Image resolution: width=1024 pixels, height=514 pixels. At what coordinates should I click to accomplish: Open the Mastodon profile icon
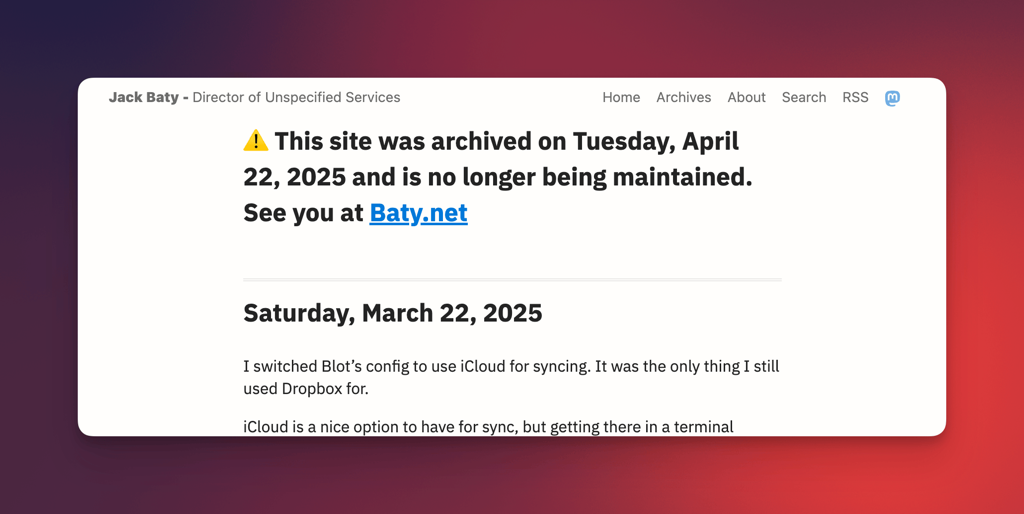coord(892,98)
